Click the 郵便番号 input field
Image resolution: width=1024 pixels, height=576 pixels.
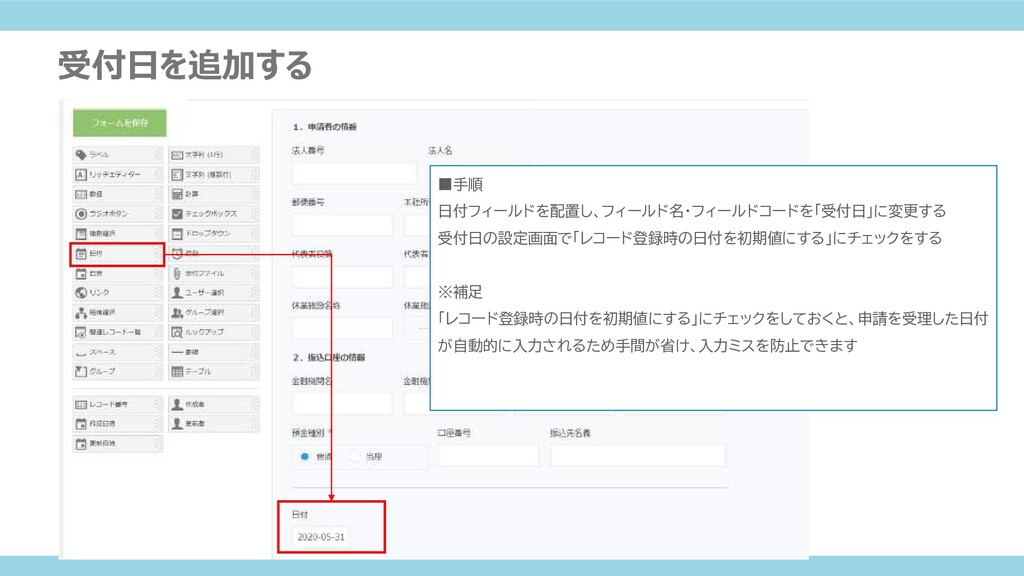342,225
